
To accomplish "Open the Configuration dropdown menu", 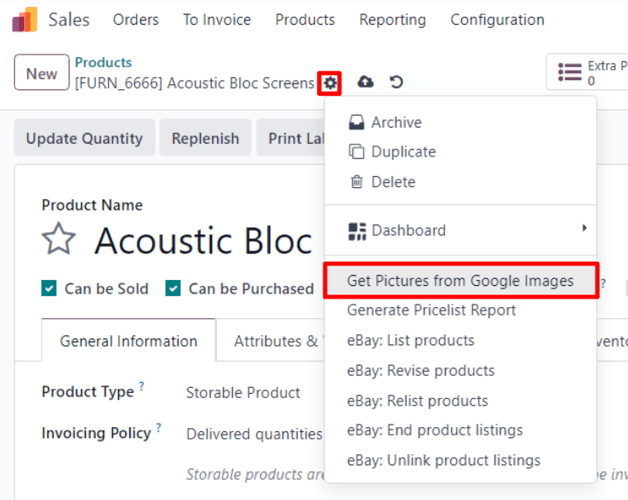I will [x=497, y=20].
